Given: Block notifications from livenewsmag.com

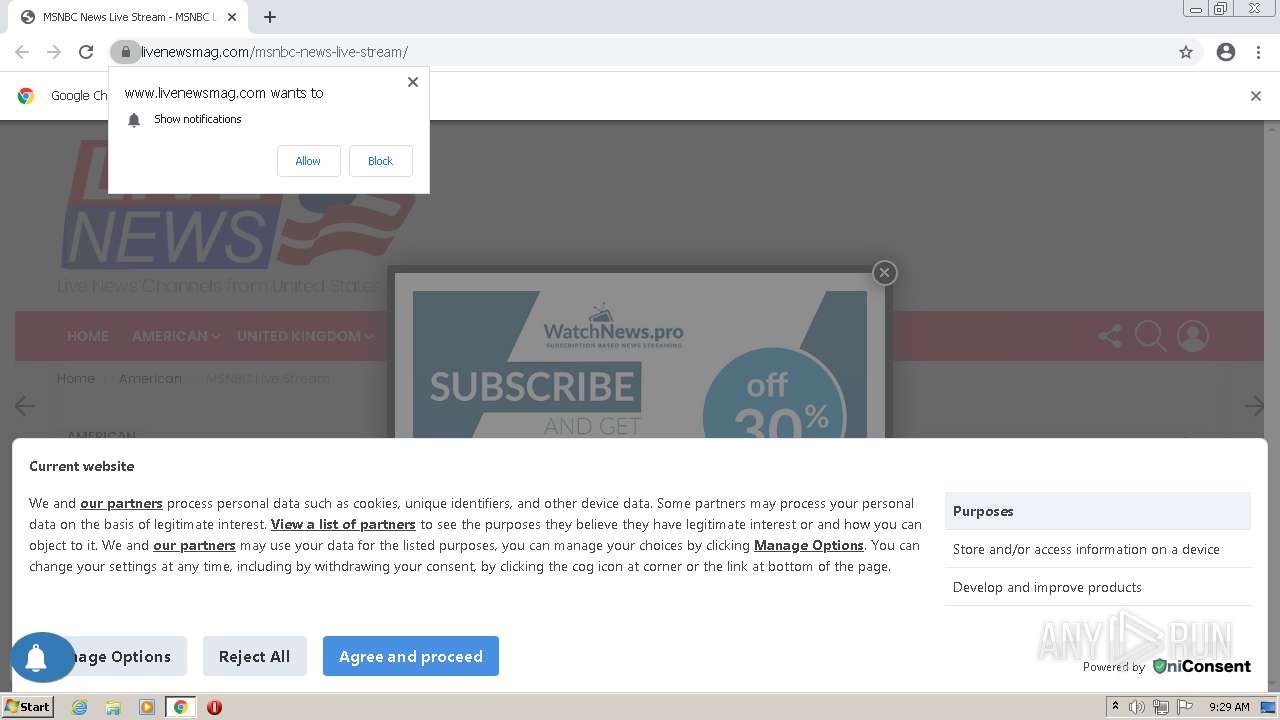Looking at the screenshot, I should [x=380, y=161].
